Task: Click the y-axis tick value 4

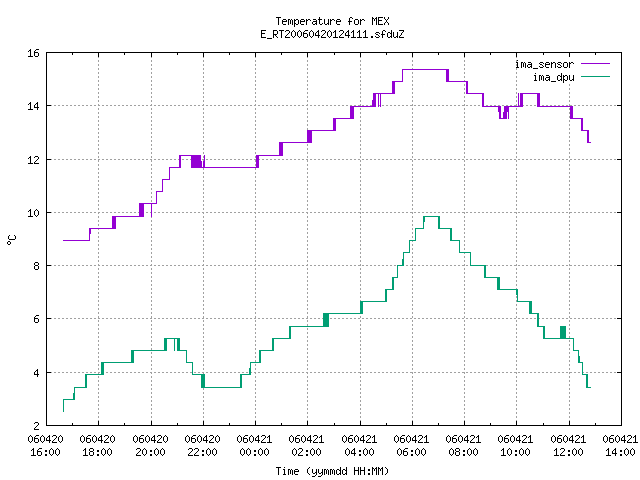Action: pyautogui.click(x=37, y=373)
